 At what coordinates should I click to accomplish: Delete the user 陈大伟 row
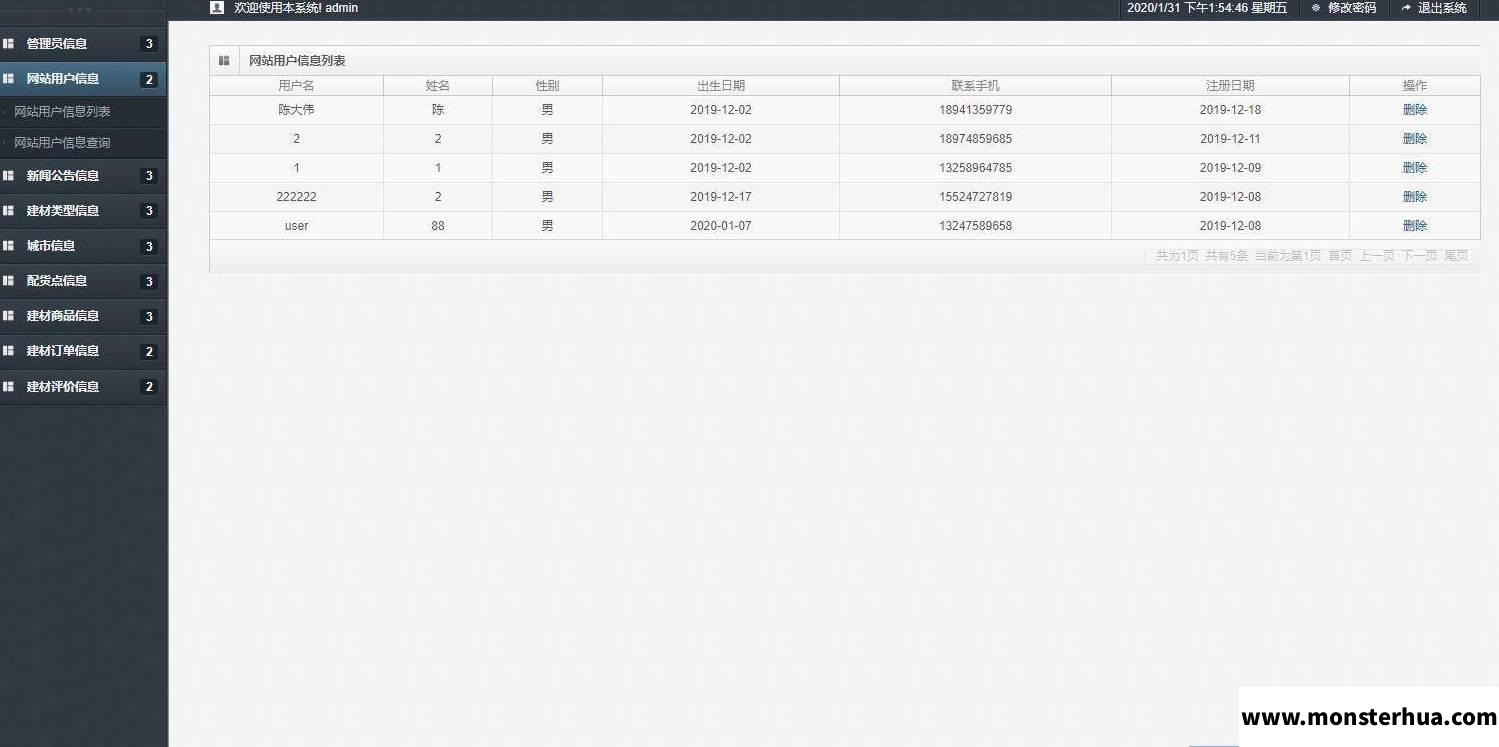click(x=1415, y=110)
